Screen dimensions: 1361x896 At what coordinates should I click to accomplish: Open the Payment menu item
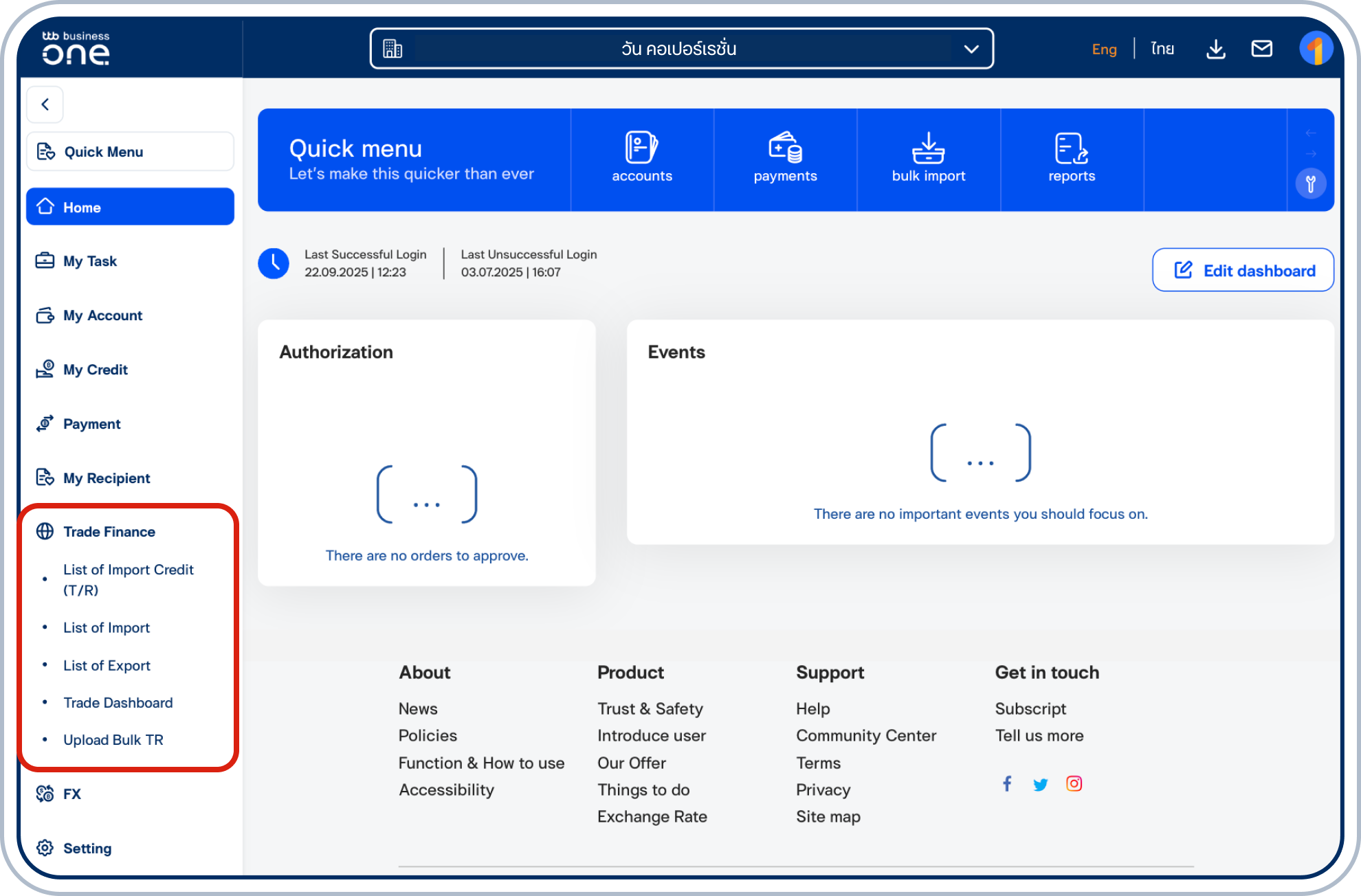[x=91, y=424]
